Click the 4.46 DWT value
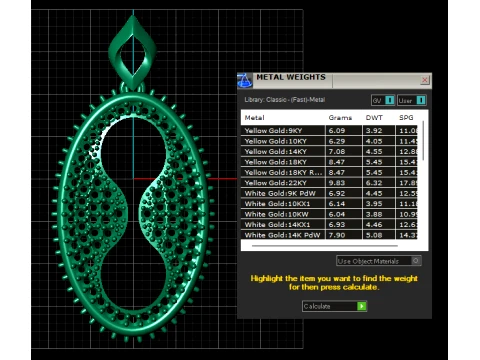 (374, 225)
